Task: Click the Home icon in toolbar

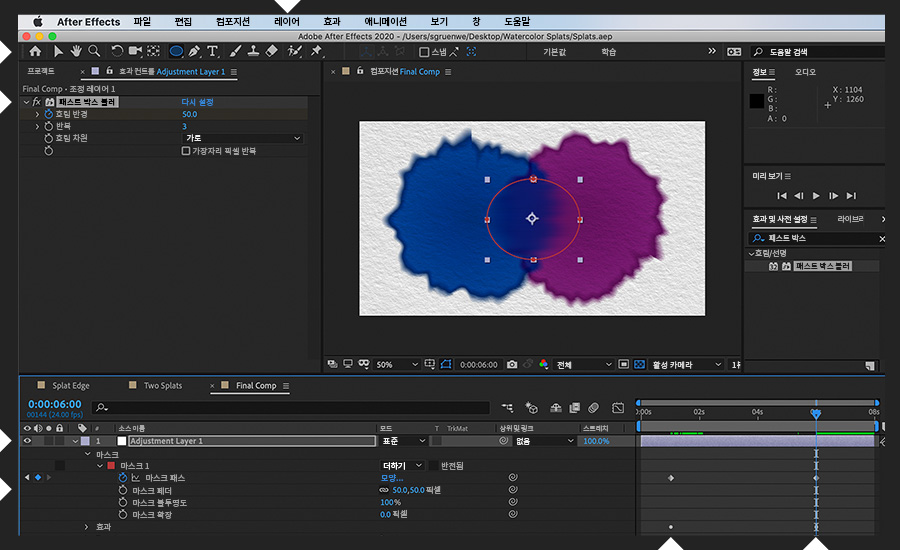Action: (x=36, y=51)
